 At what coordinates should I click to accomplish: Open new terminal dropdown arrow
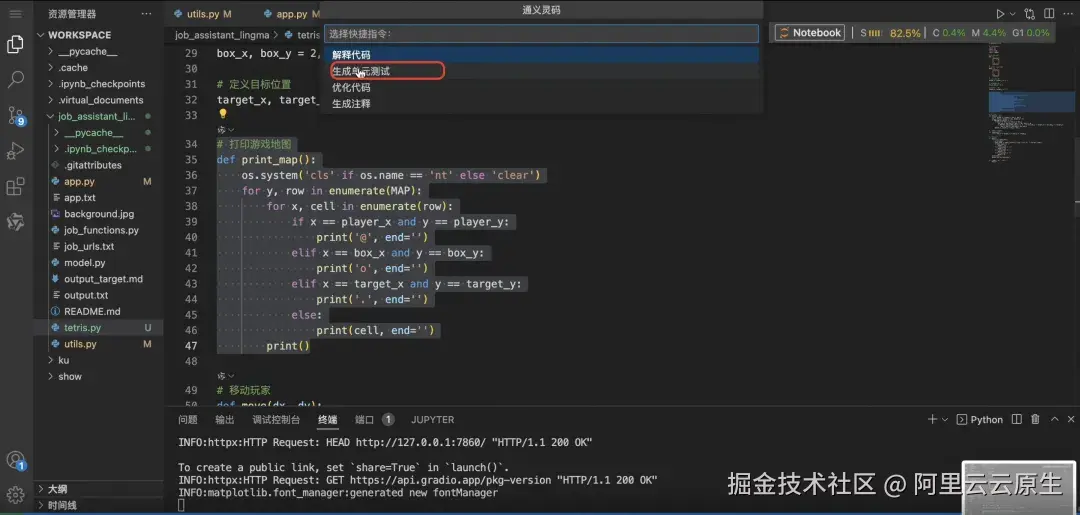coord(944,419)
